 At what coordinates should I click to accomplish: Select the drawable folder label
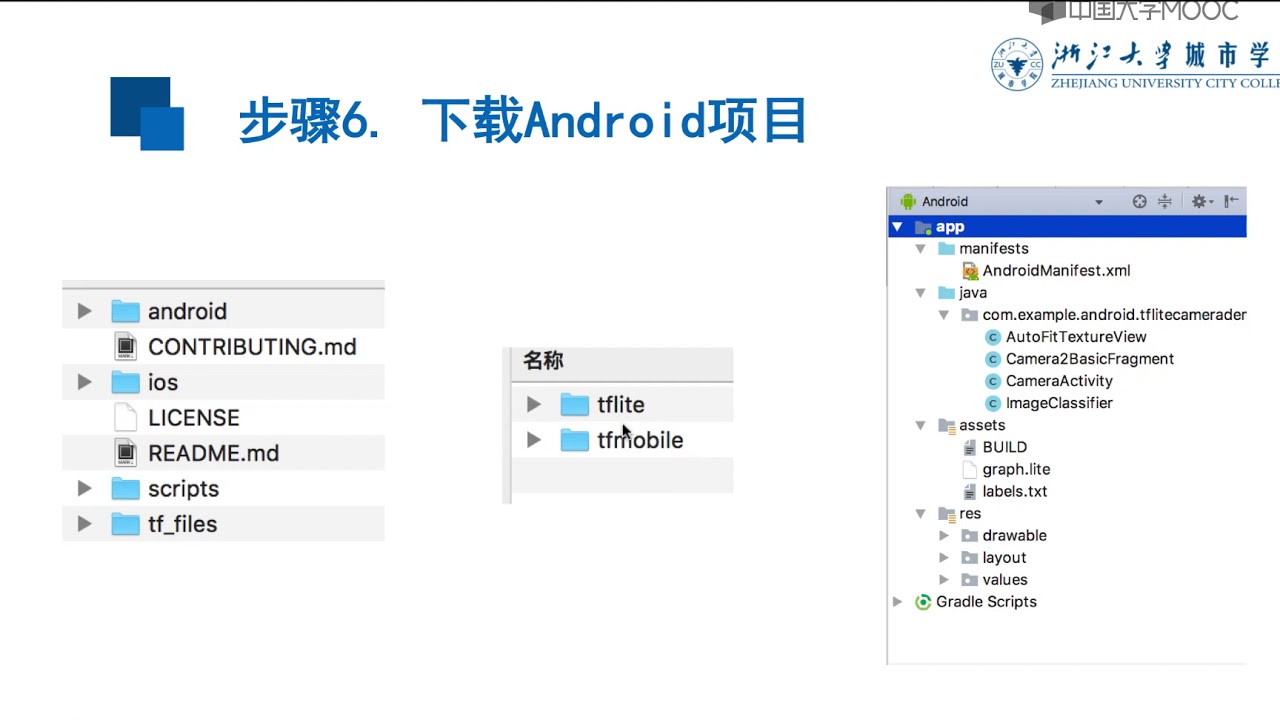1014,535
